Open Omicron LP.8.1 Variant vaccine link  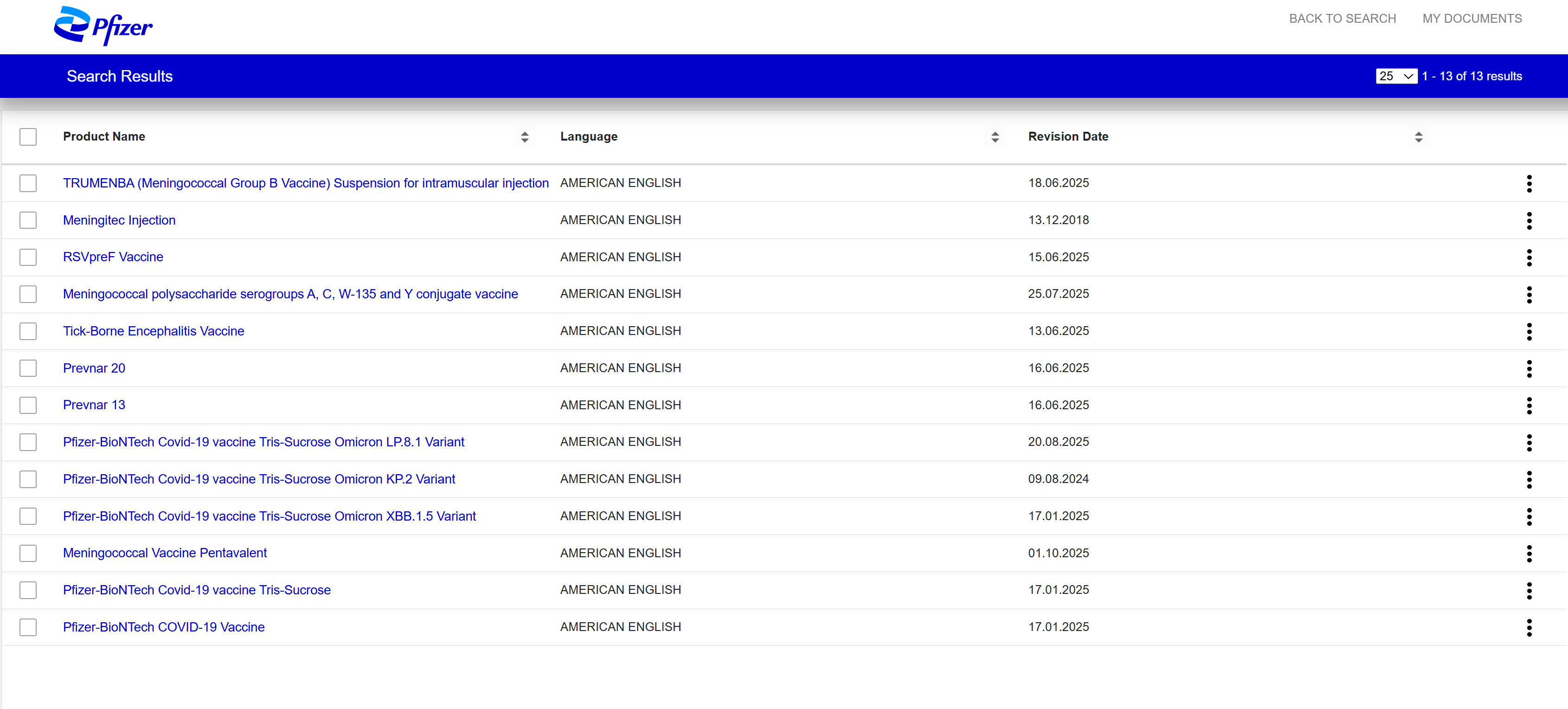[x=263, y=442]
